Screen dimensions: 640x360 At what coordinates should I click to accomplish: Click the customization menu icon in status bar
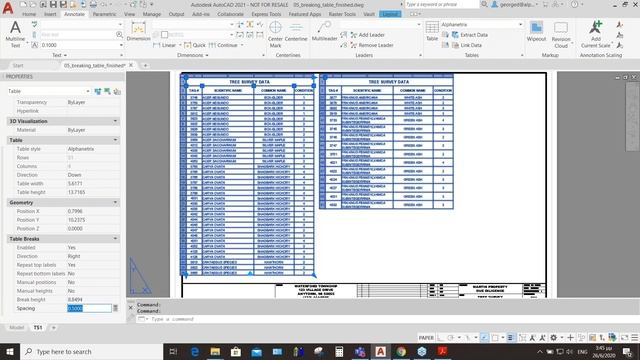(635, 338)
